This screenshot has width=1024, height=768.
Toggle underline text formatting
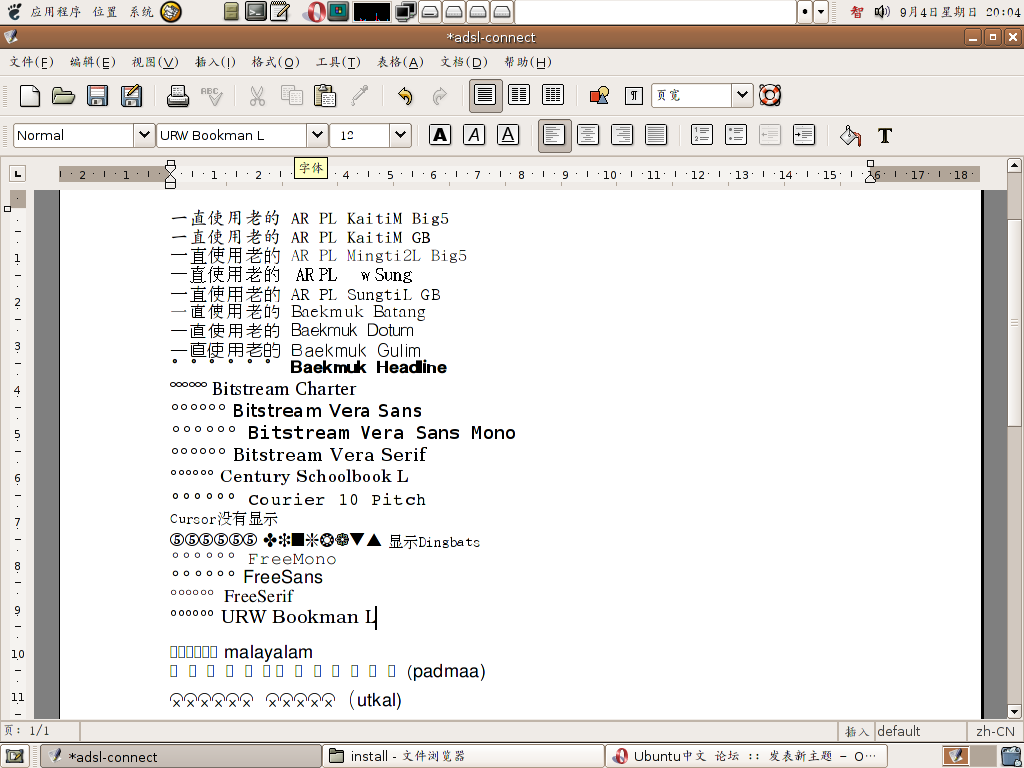tap(508, 135)
